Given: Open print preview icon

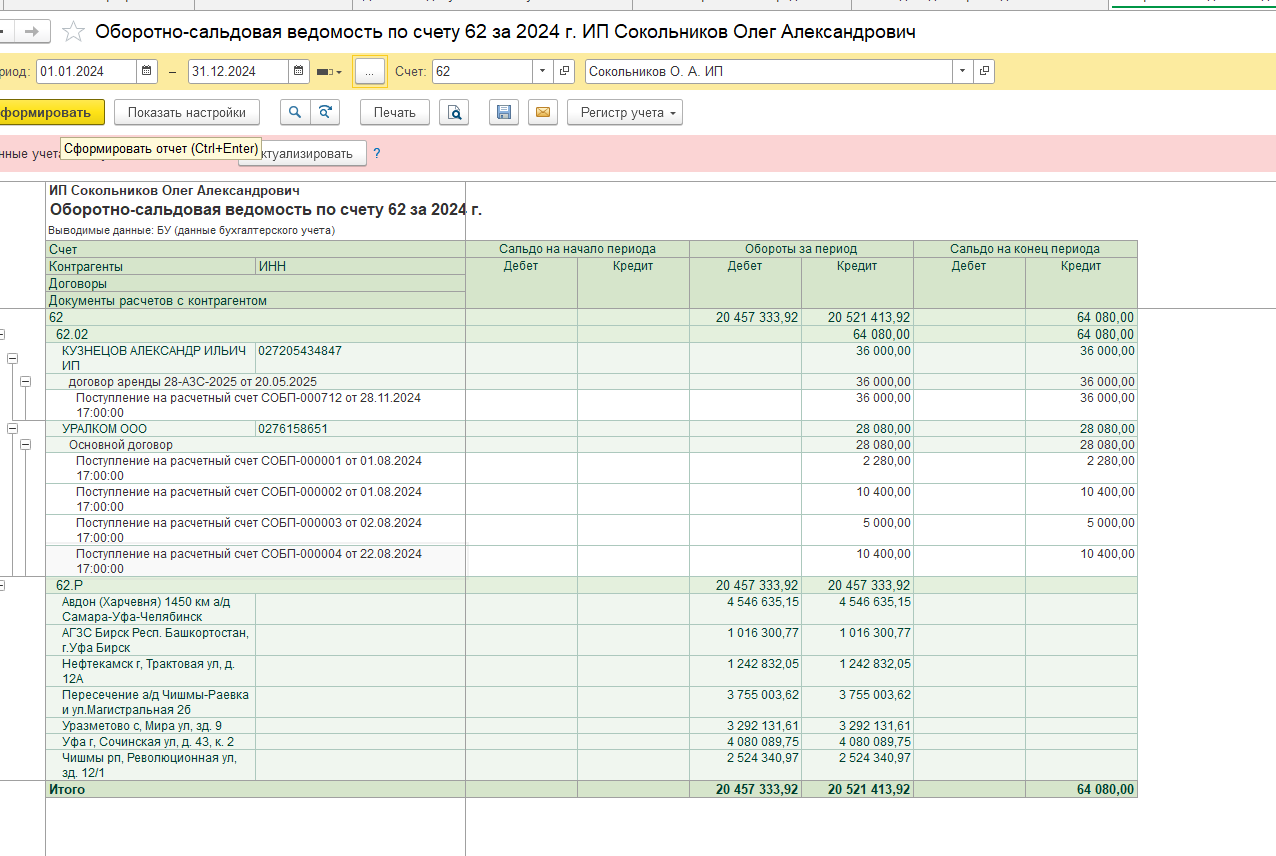Looking at the screenshot, I should coord(455,113).
